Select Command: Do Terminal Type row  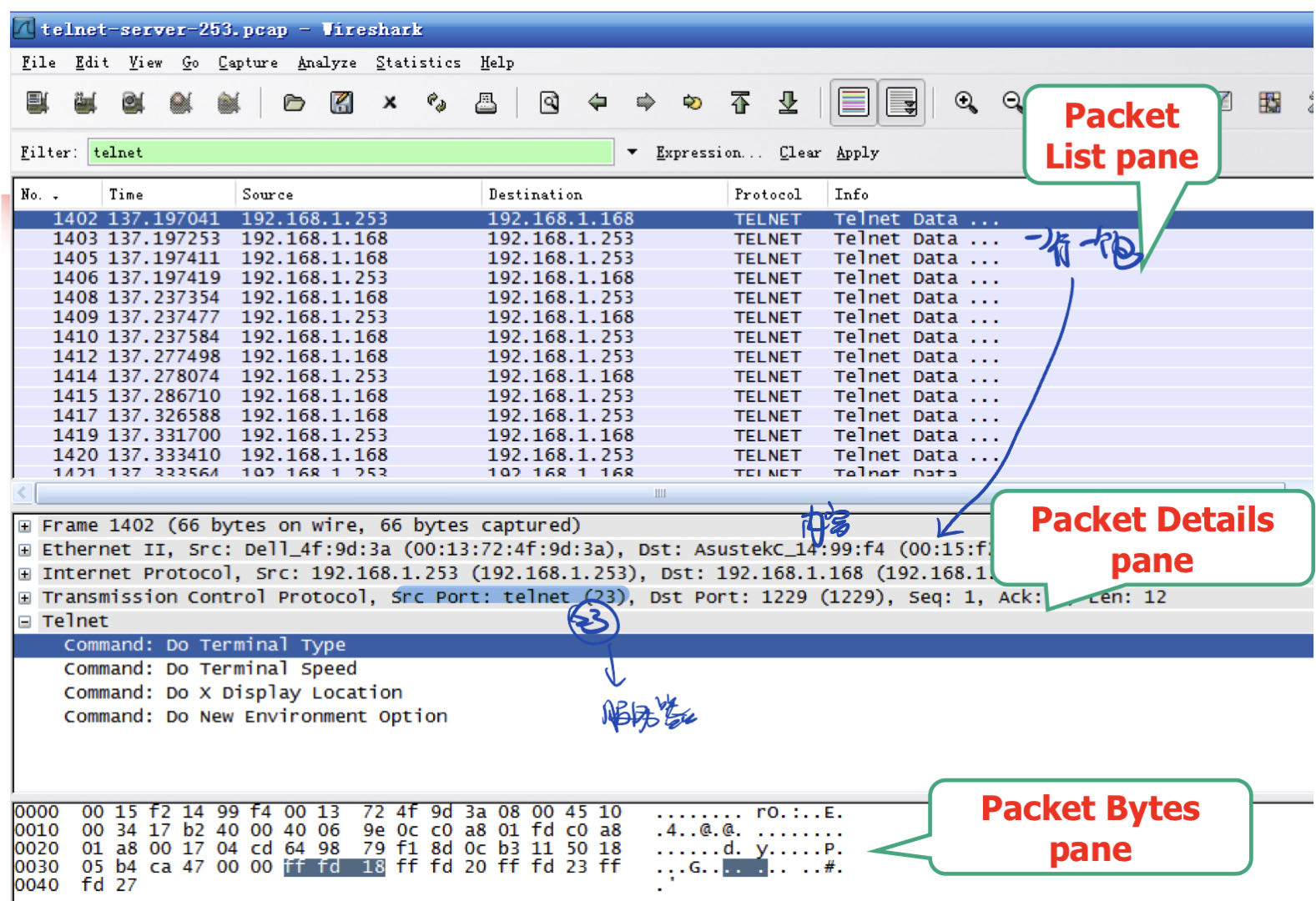click(x=663, y=645)
